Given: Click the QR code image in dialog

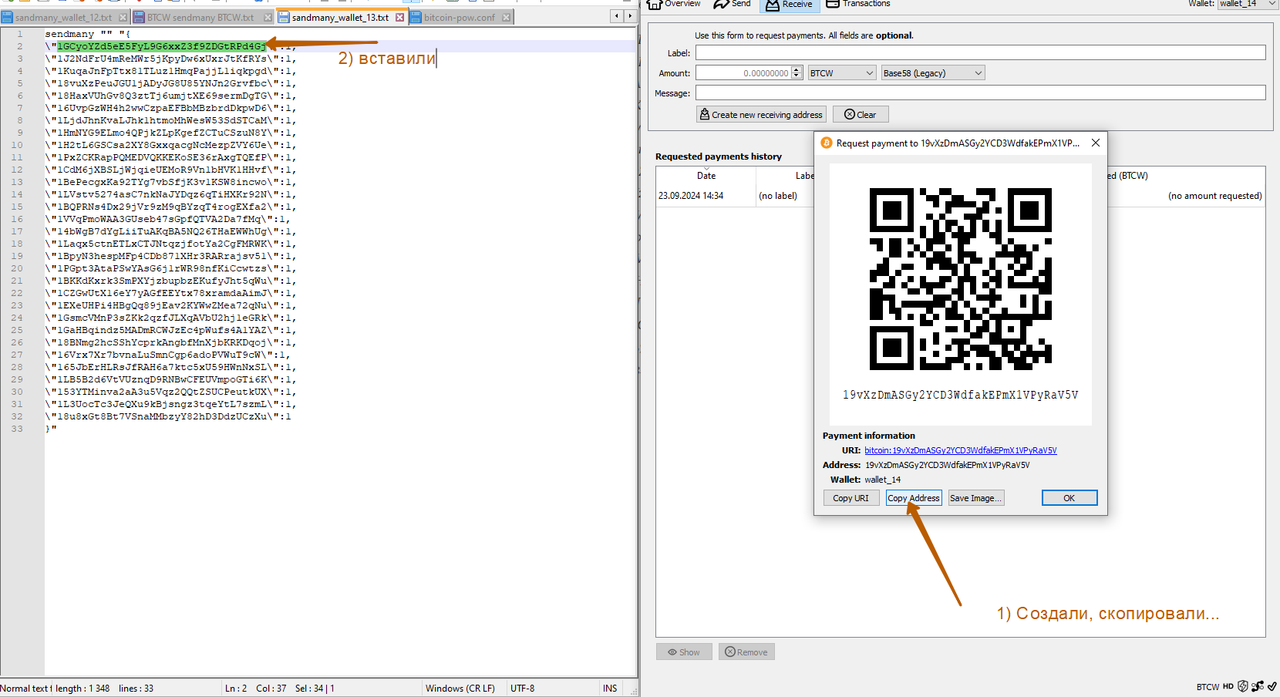Looking at the screenshot, I should point(960,279).
